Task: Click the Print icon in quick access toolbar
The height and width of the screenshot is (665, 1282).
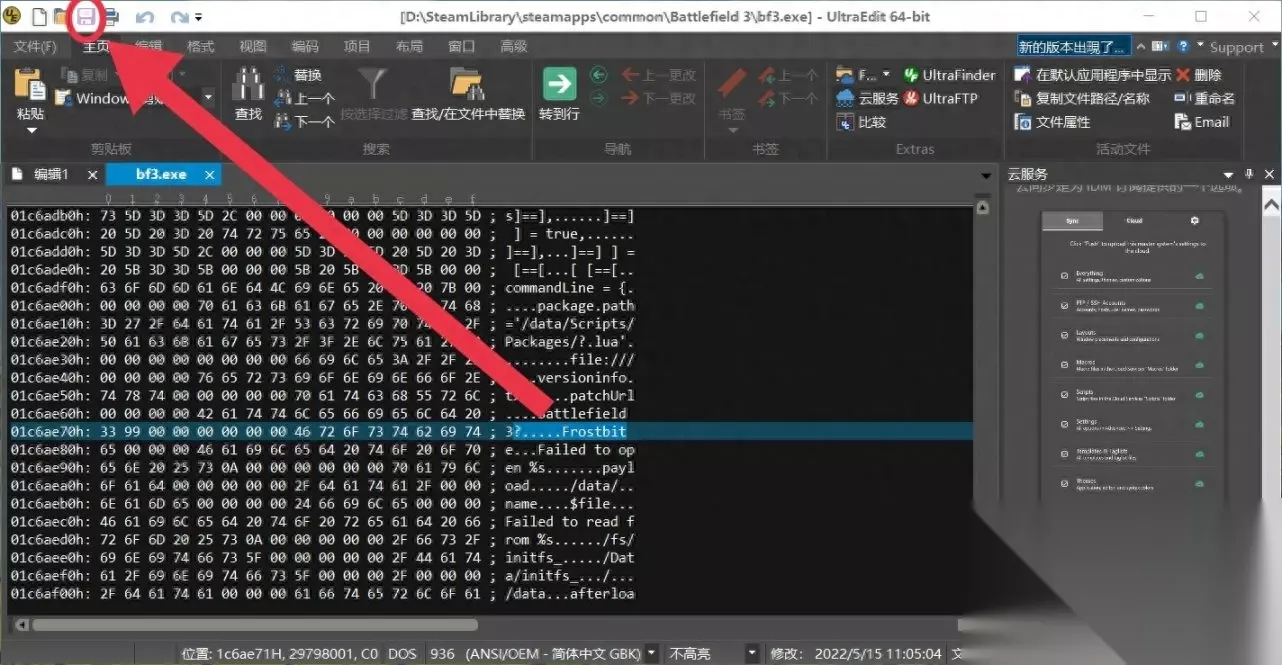Action: [x=111, y=16]
